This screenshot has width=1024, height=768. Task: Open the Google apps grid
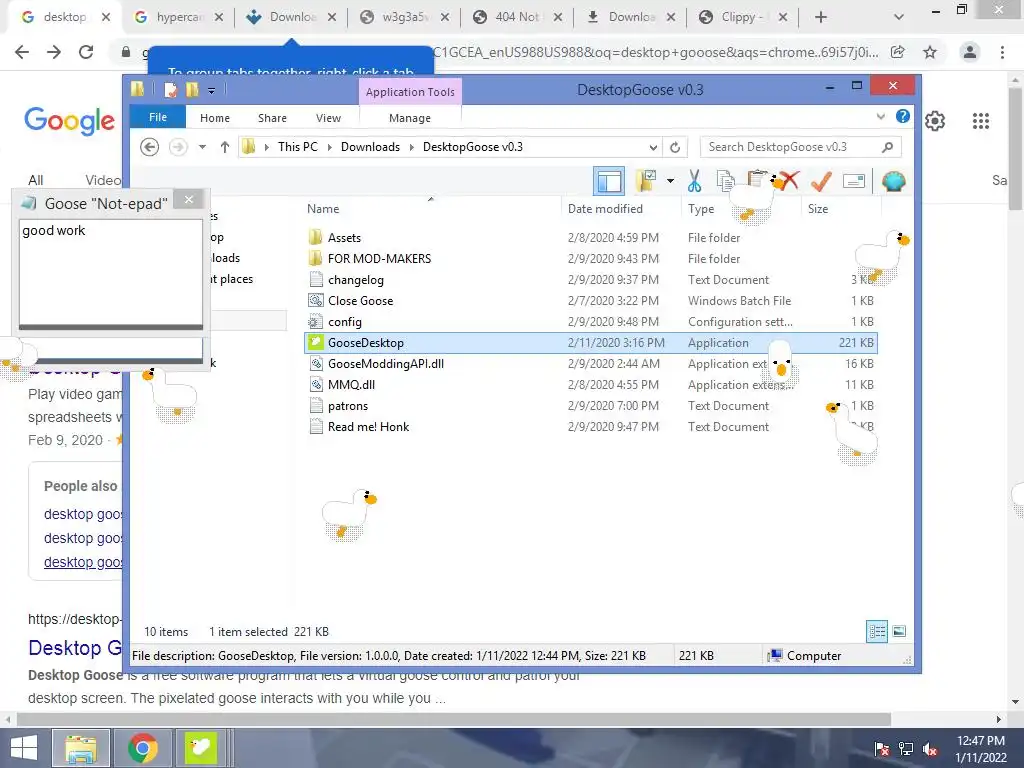(980, 121)
